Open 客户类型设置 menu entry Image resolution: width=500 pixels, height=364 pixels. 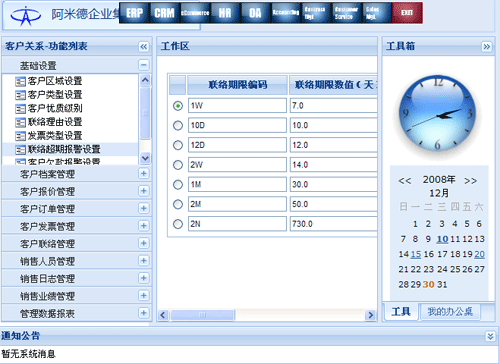55,95
